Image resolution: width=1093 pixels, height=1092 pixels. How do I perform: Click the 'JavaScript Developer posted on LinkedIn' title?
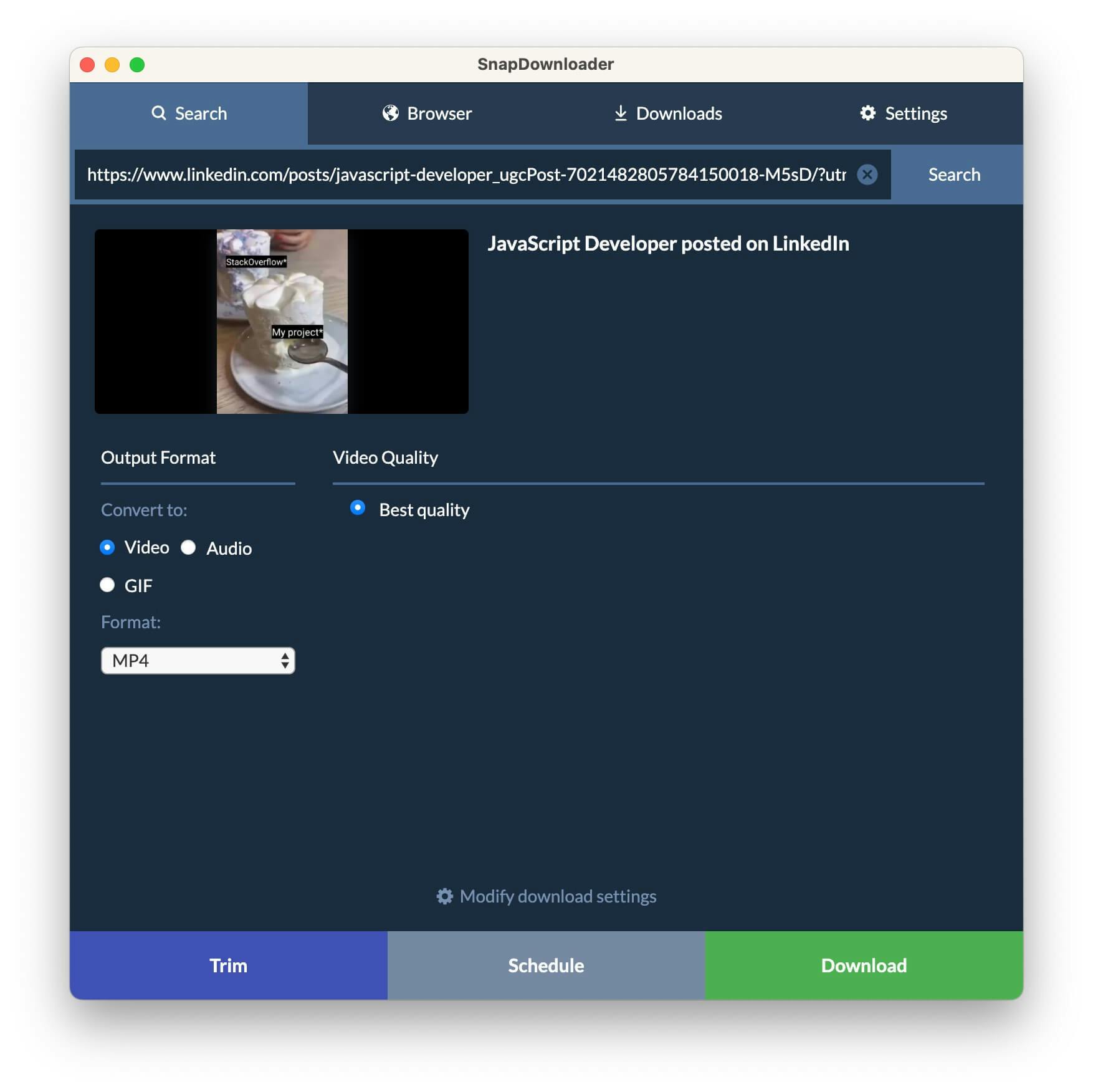[x=668, y=244]
